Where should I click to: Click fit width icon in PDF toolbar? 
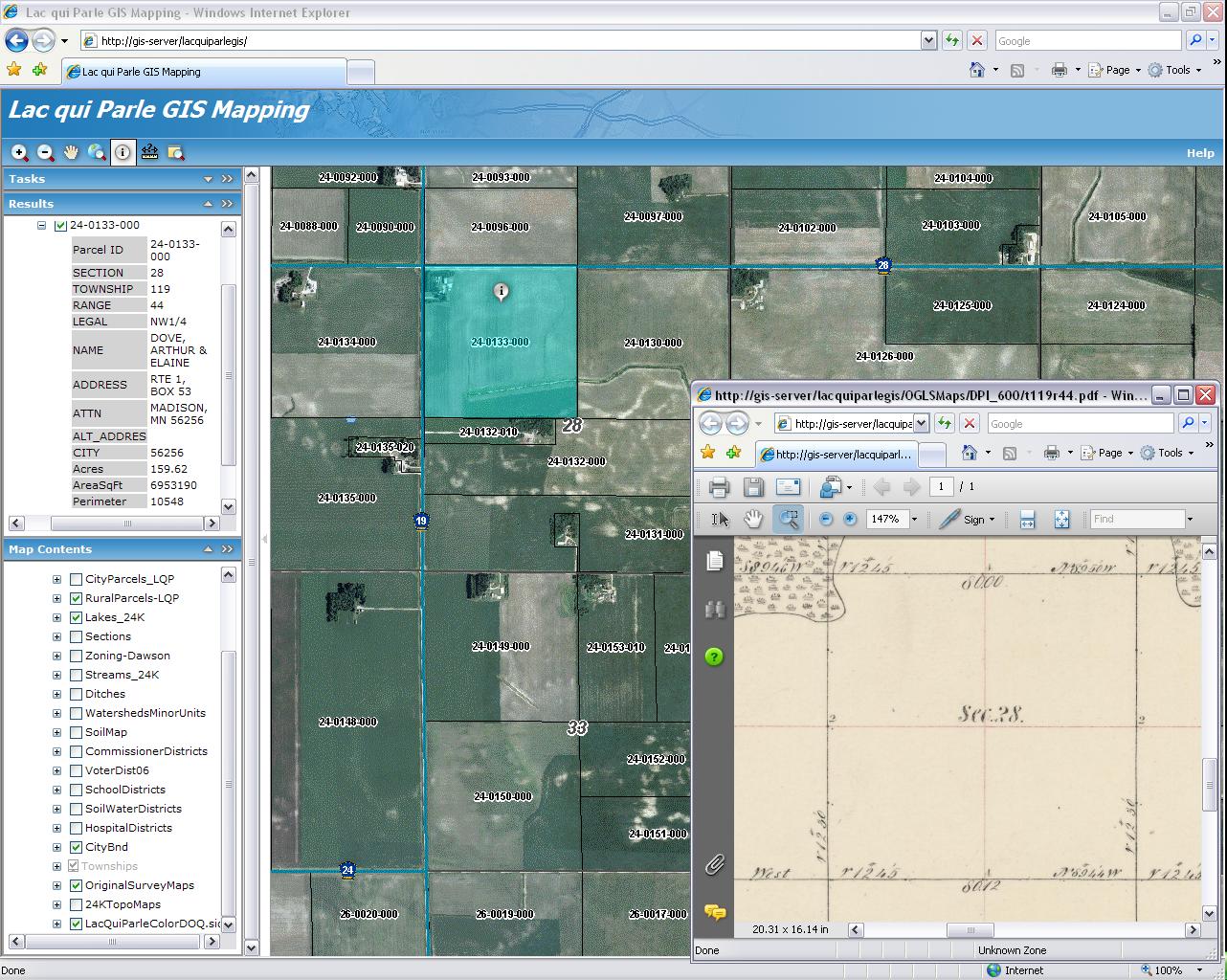click(1027, 519)
